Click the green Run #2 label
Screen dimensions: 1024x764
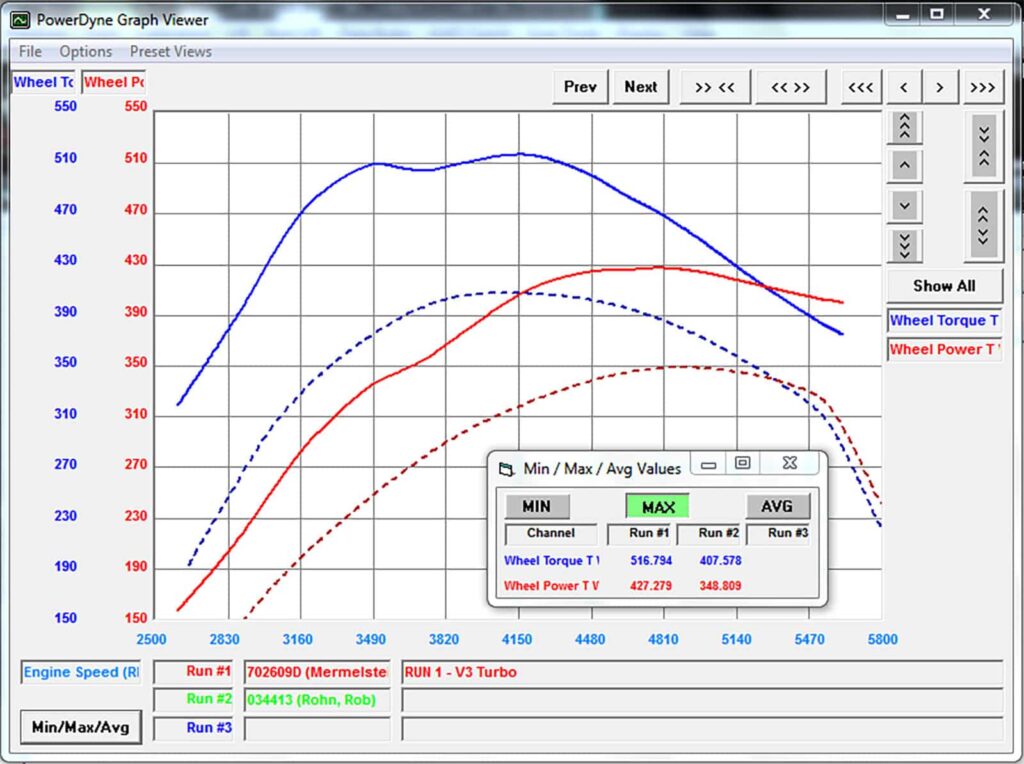[x=193, y=699]
